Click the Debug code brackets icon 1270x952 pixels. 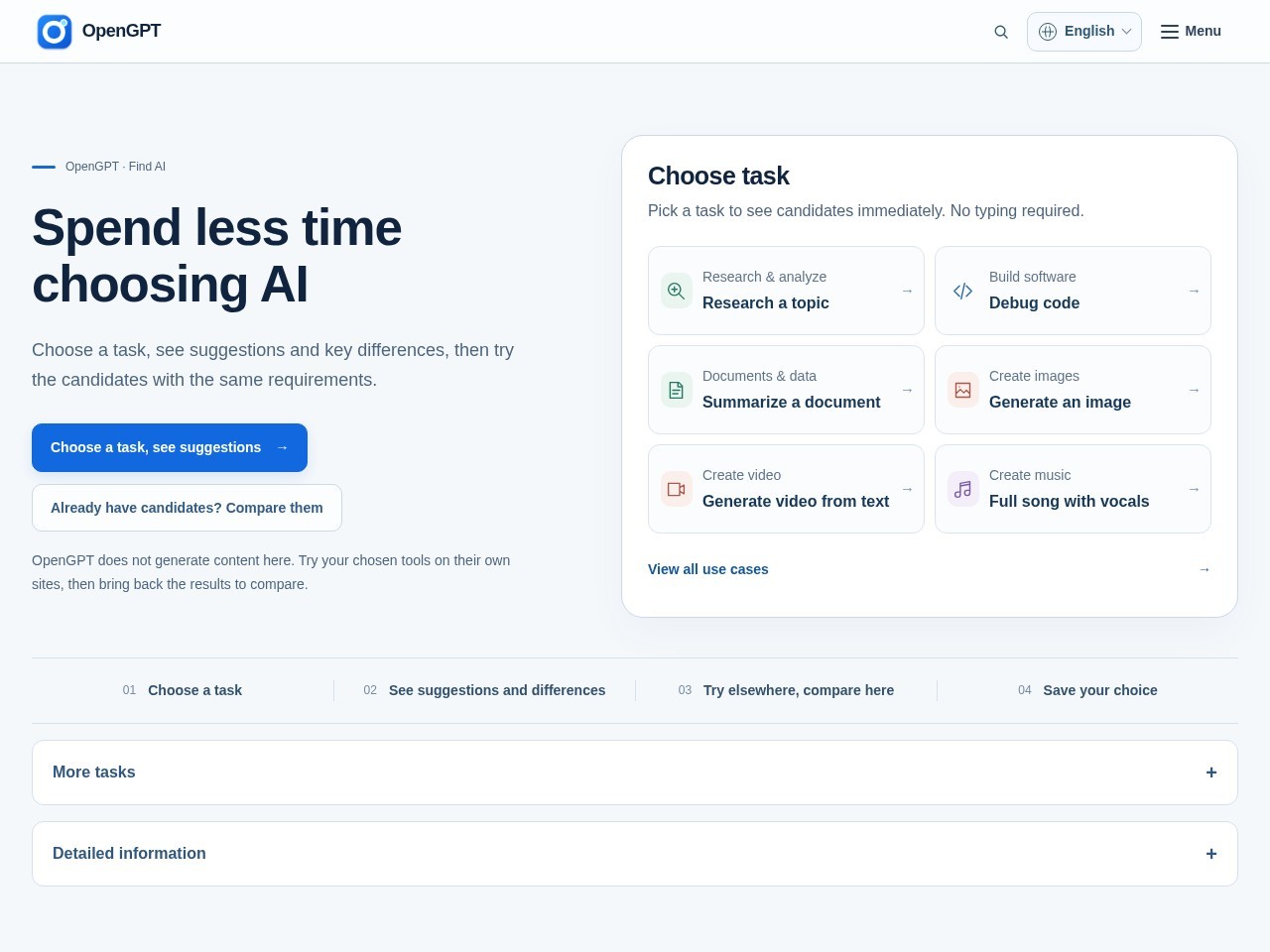(x=963, y=291)
